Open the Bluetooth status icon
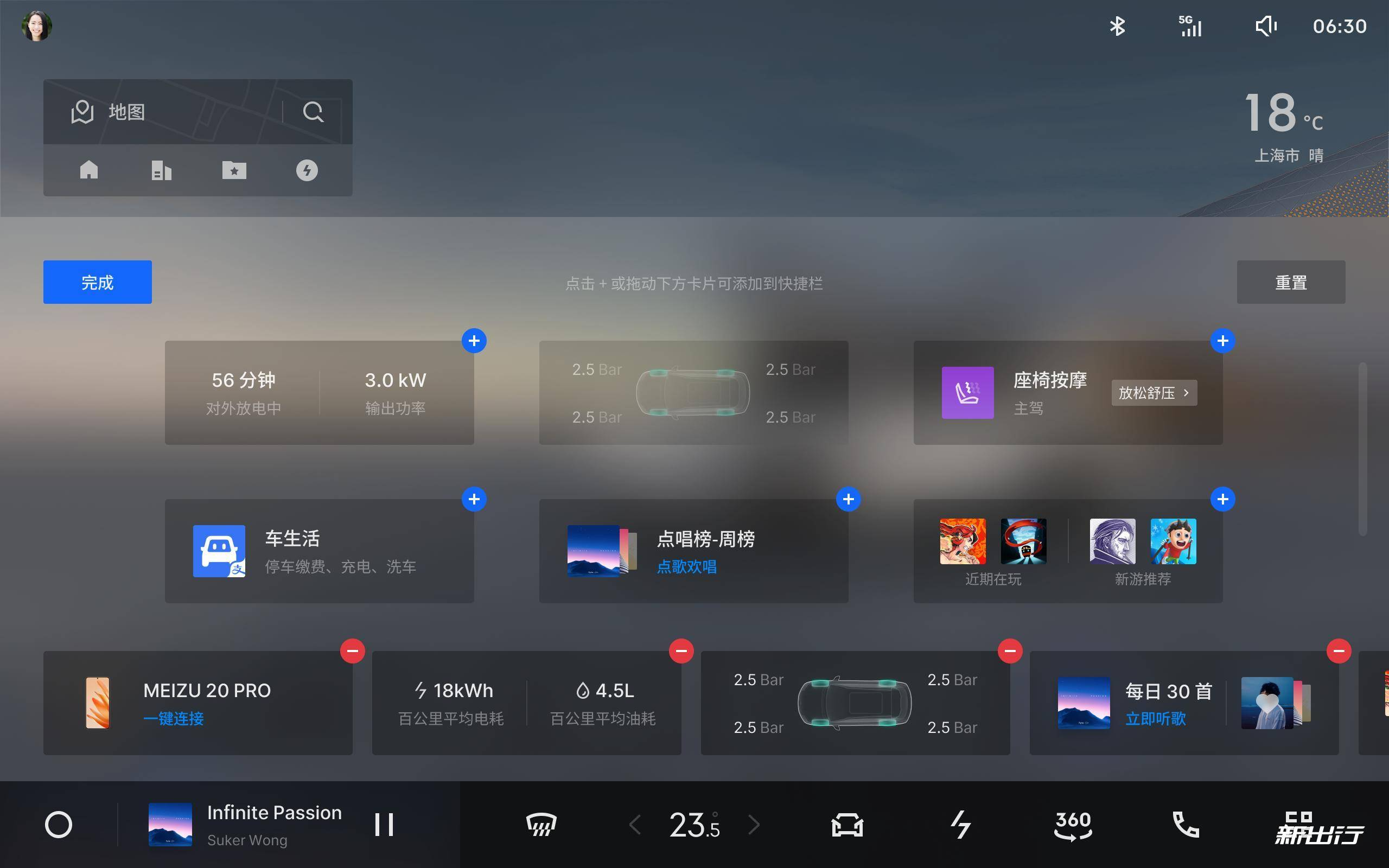The width and height of the screenshot is (1389, 868). [x=1117, y=27]
